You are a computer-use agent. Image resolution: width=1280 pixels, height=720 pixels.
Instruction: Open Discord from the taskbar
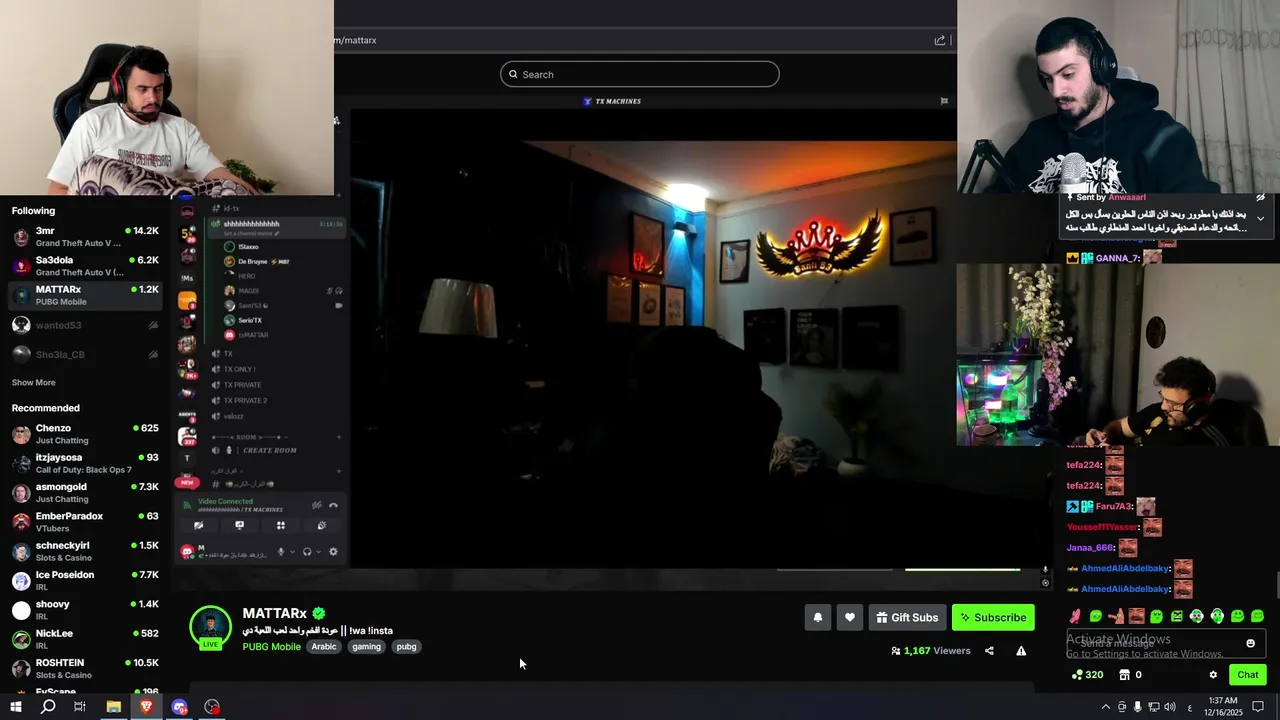pos(179,707)
